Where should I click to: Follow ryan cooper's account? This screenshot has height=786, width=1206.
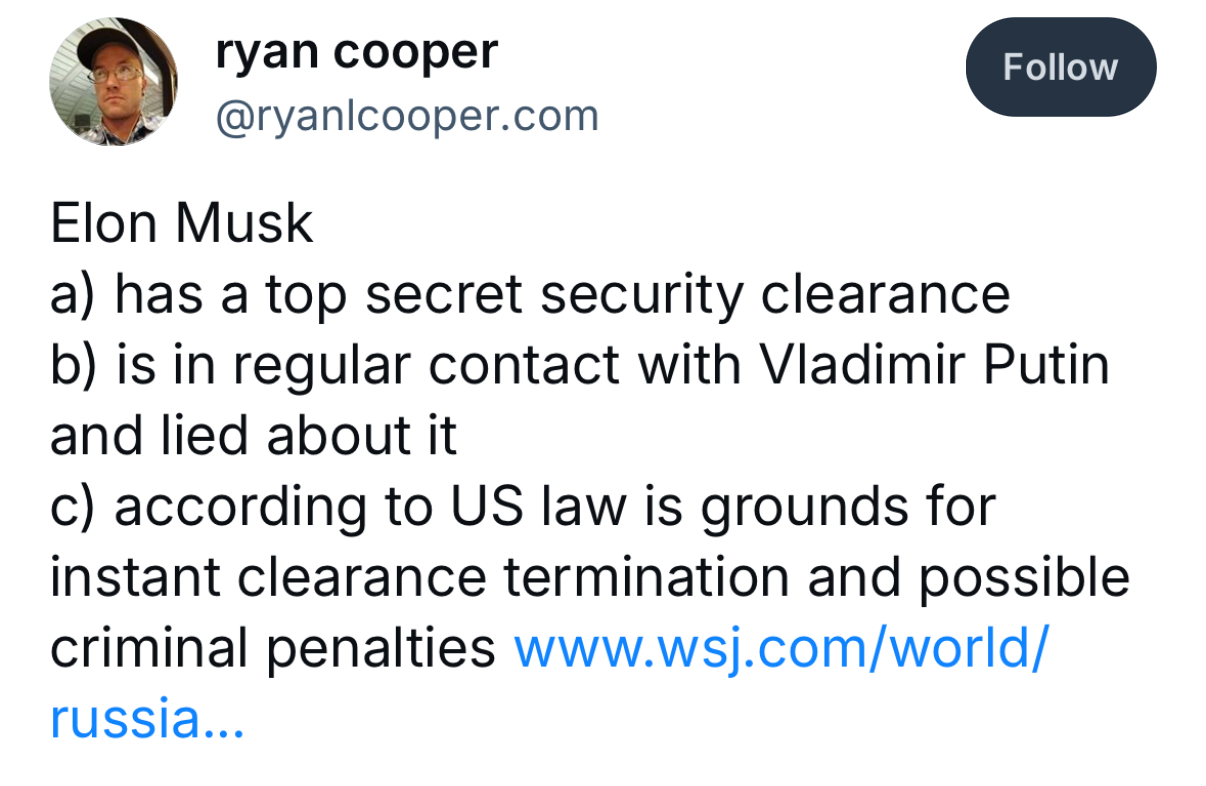pyautogui.click(x=1060, y=67)
